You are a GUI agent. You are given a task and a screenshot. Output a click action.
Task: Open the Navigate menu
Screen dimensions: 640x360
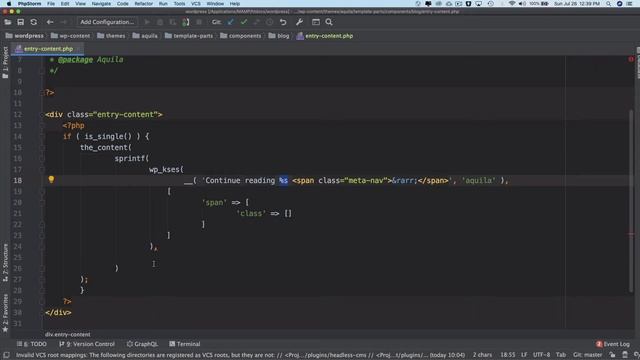[x=101, y=4]
